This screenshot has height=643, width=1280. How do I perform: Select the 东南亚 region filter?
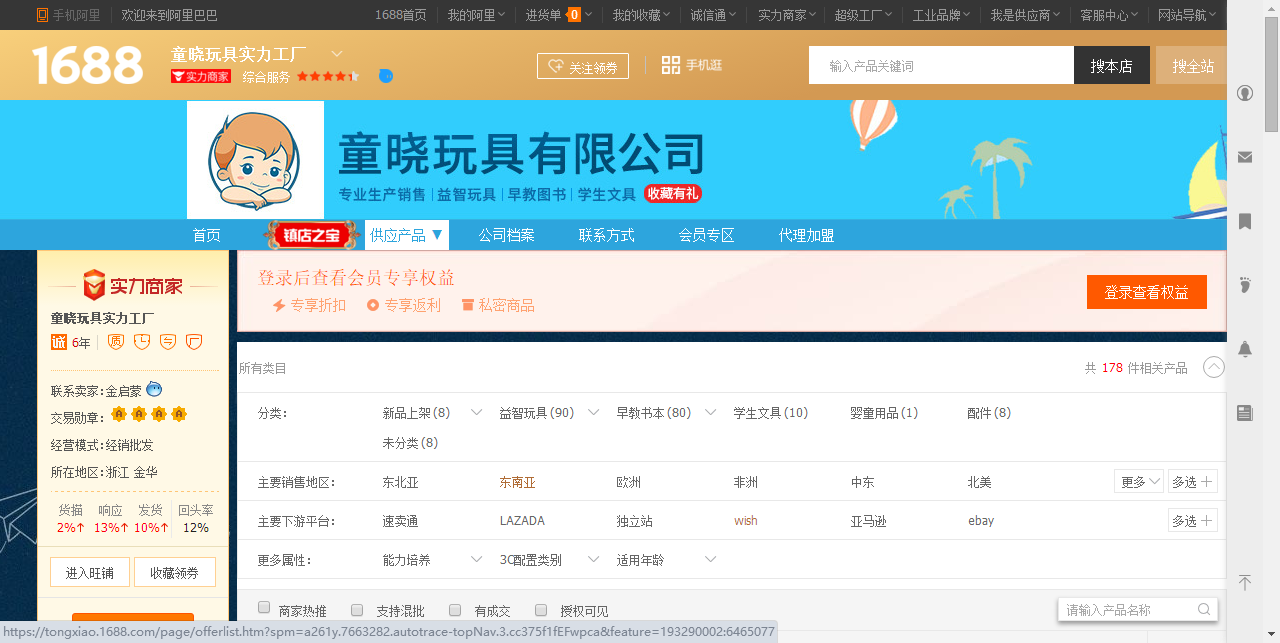pyautogui.click(x=518, y=482)
